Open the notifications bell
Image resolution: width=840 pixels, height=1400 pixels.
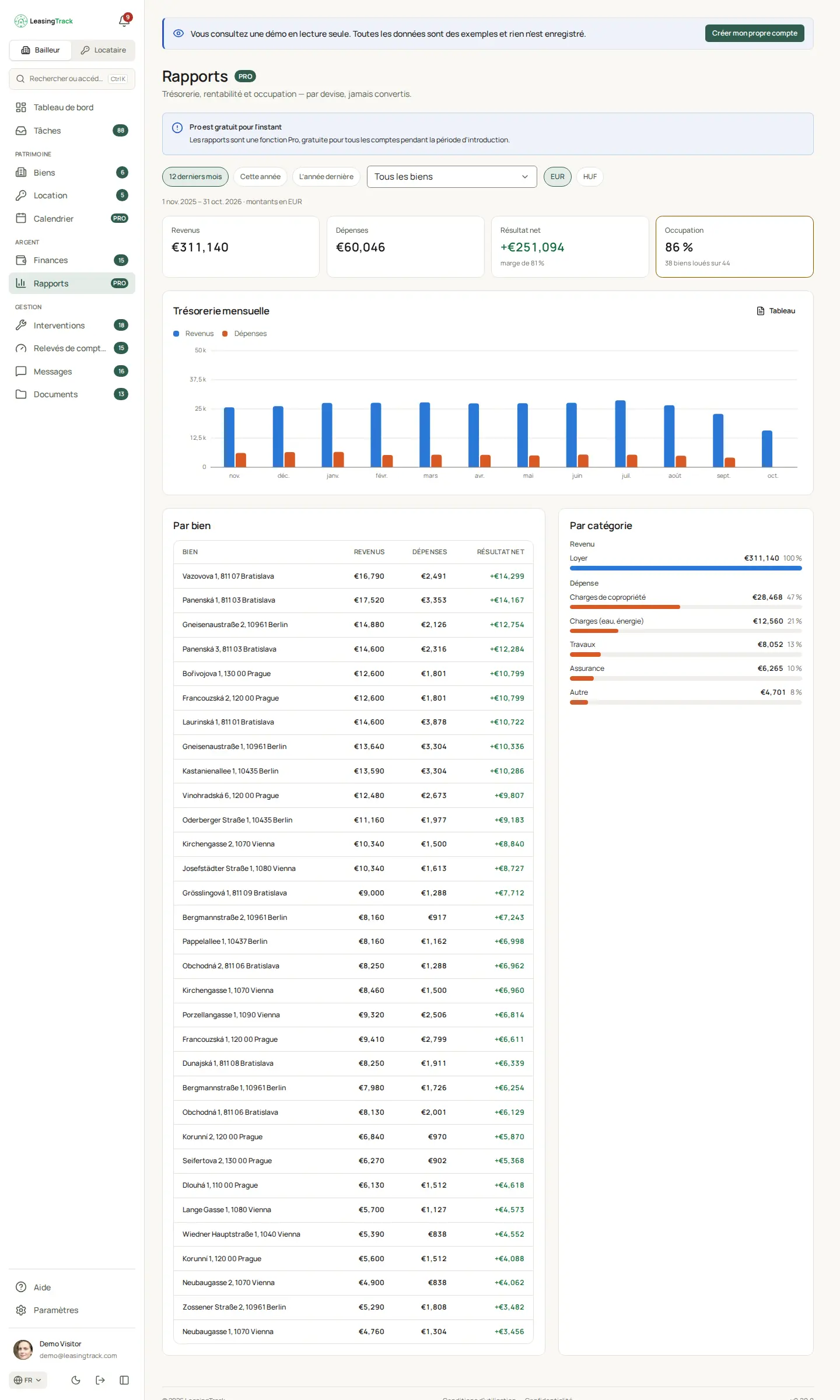point(124,21)
